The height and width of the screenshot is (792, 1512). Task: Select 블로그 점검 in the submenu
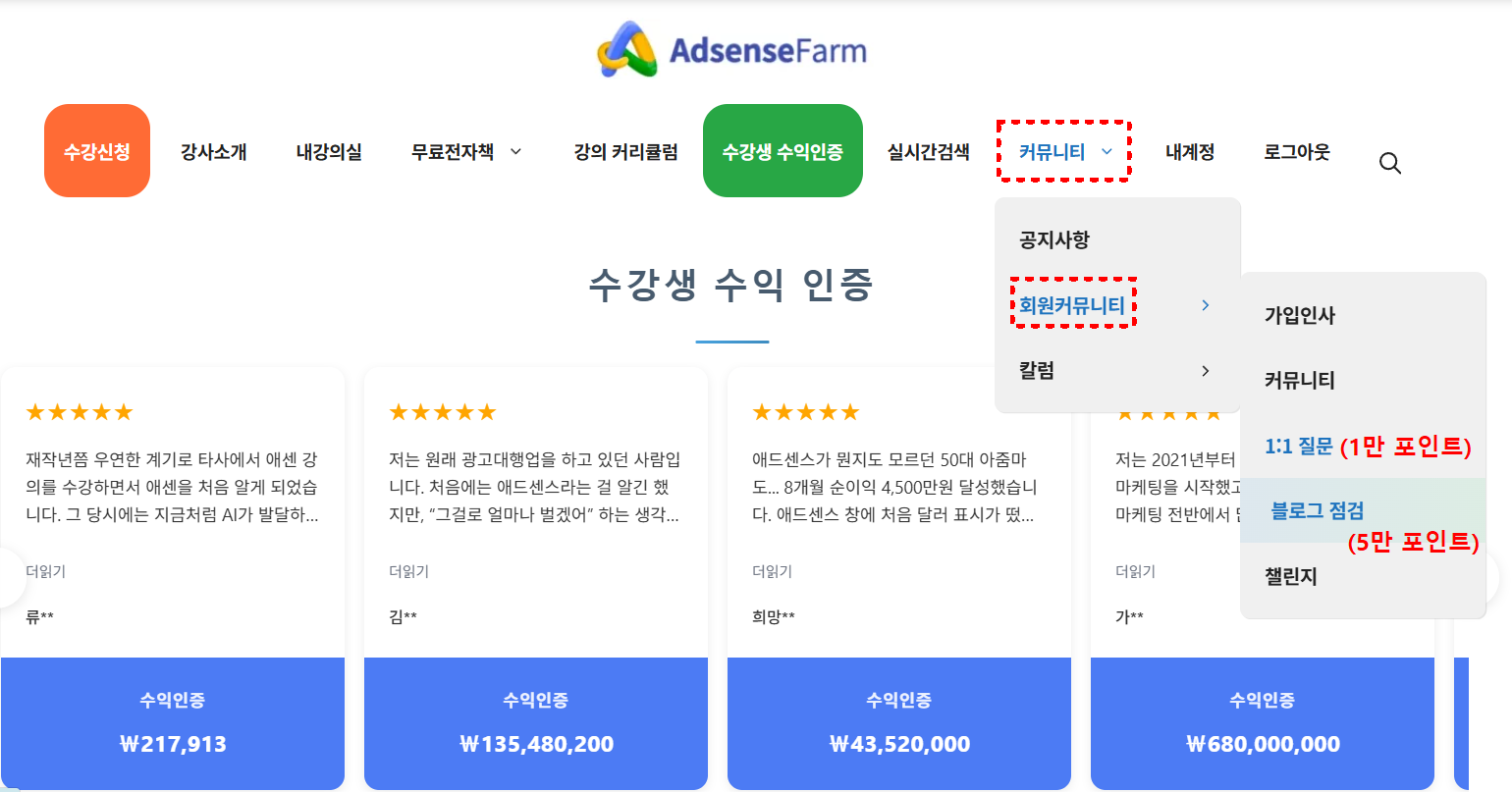pos(1318,510)
